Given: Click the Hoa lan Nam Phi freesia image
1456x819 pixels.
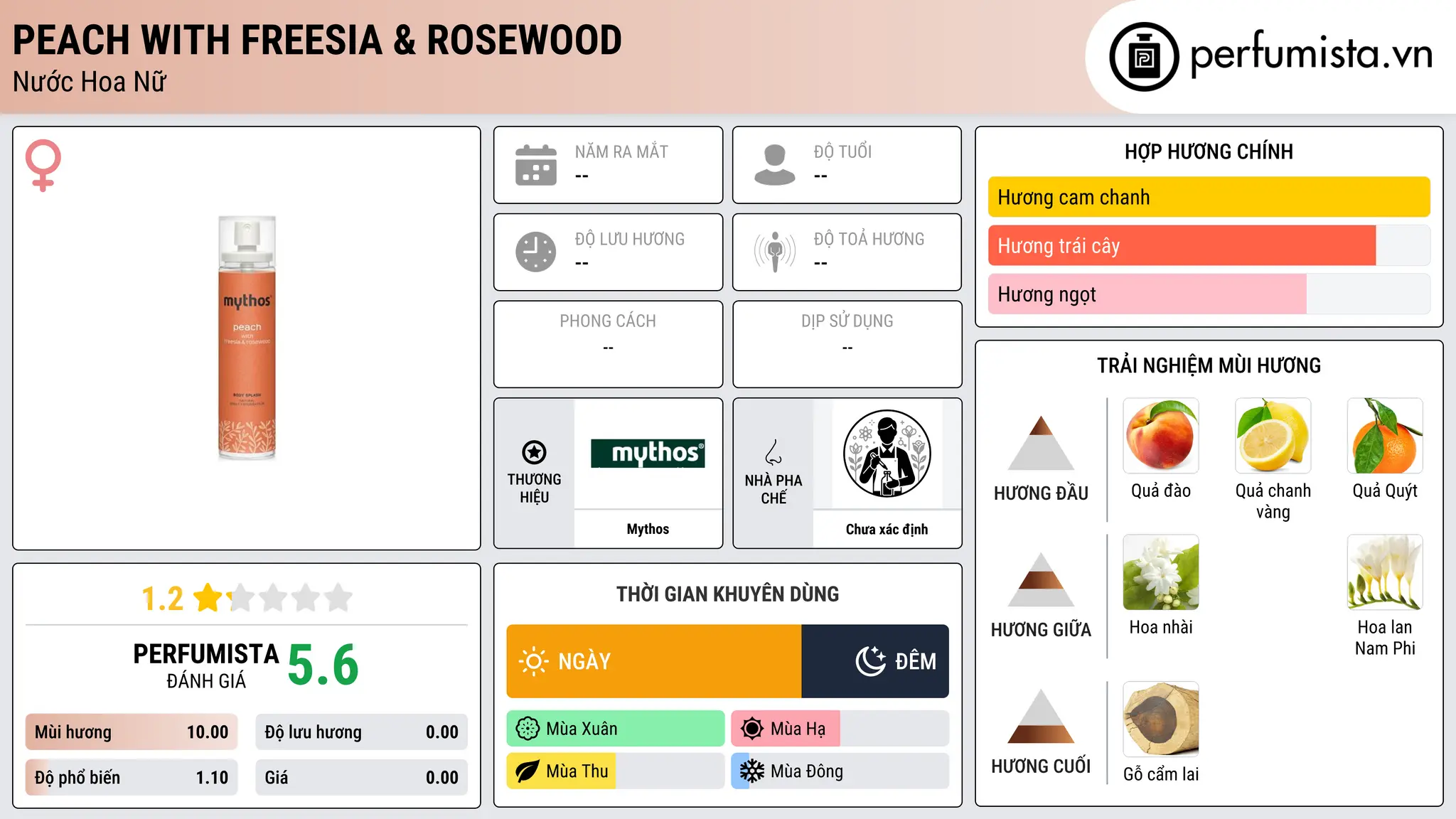Looking at the screenshot, I should pyautogui.click(x=1385, y=572).
